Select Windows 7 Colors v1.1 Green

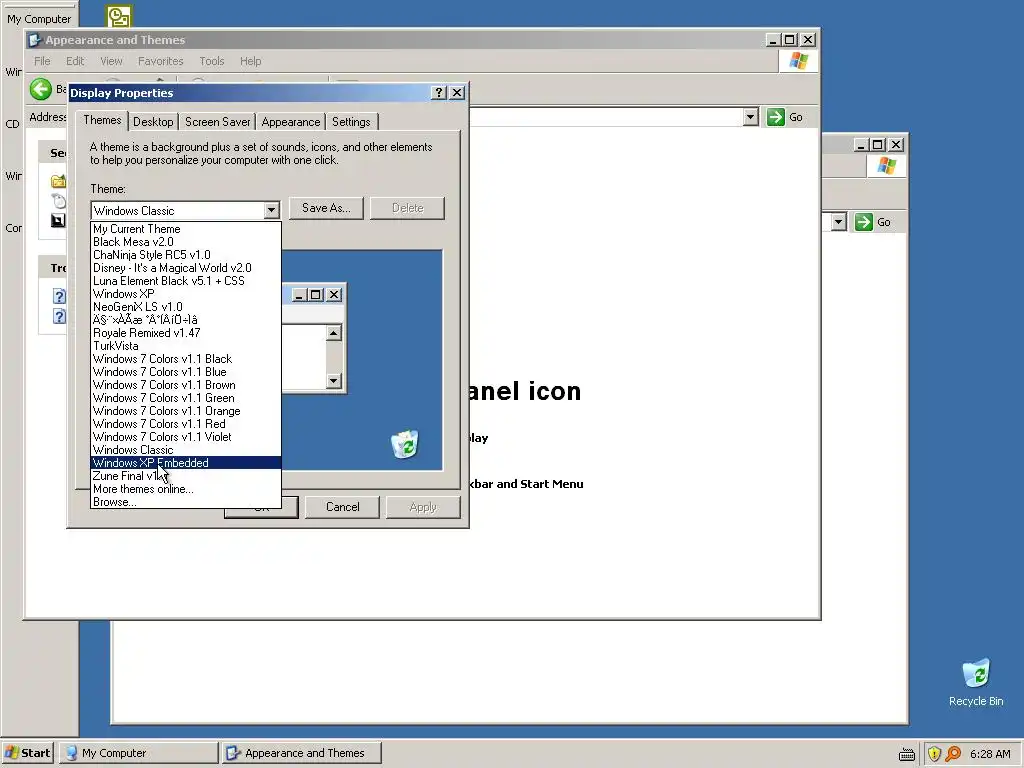click(x=186, y=398)
